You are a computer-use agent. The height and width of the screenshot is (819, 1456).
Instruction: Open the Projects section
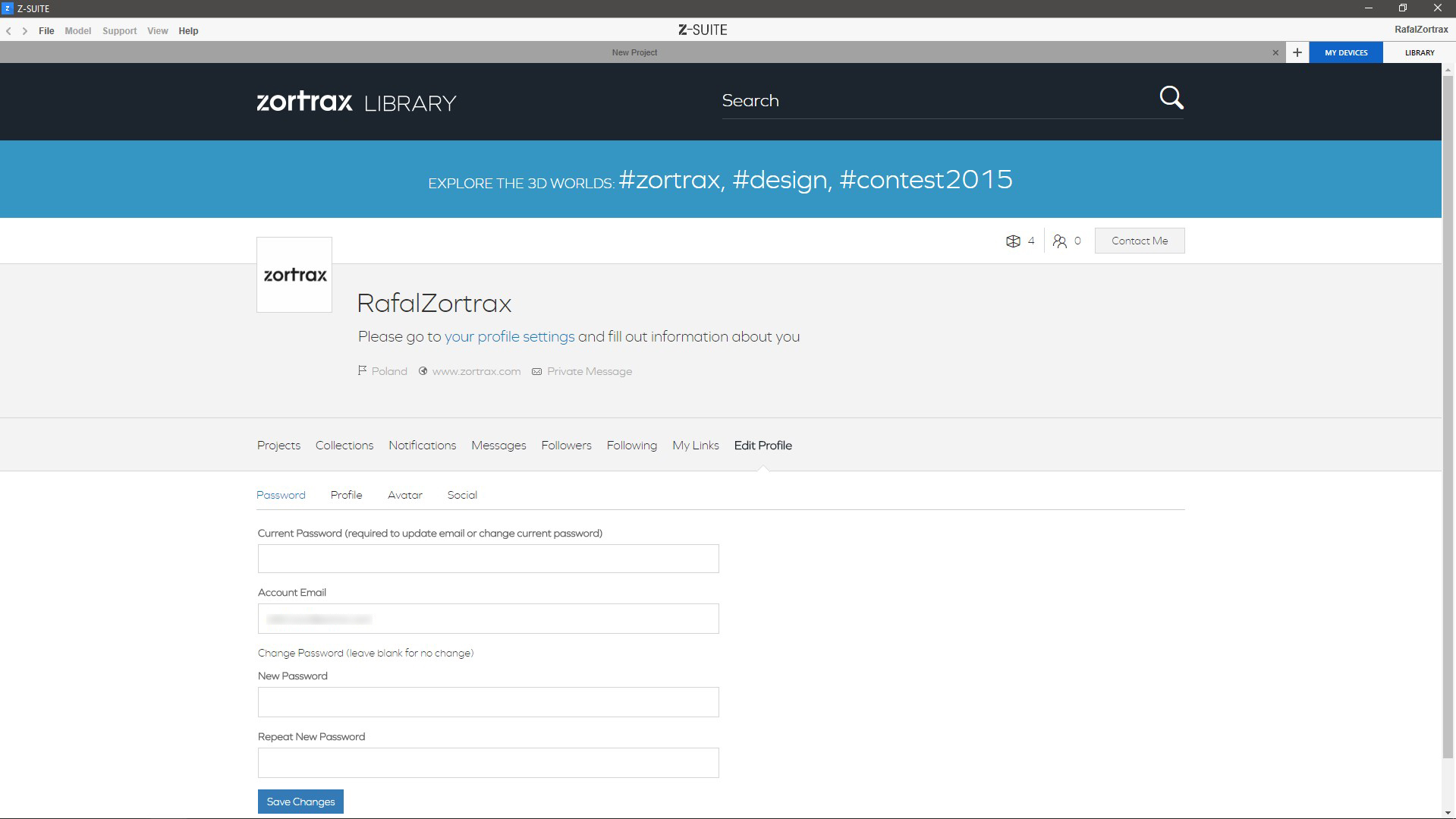tap(278, 446)
